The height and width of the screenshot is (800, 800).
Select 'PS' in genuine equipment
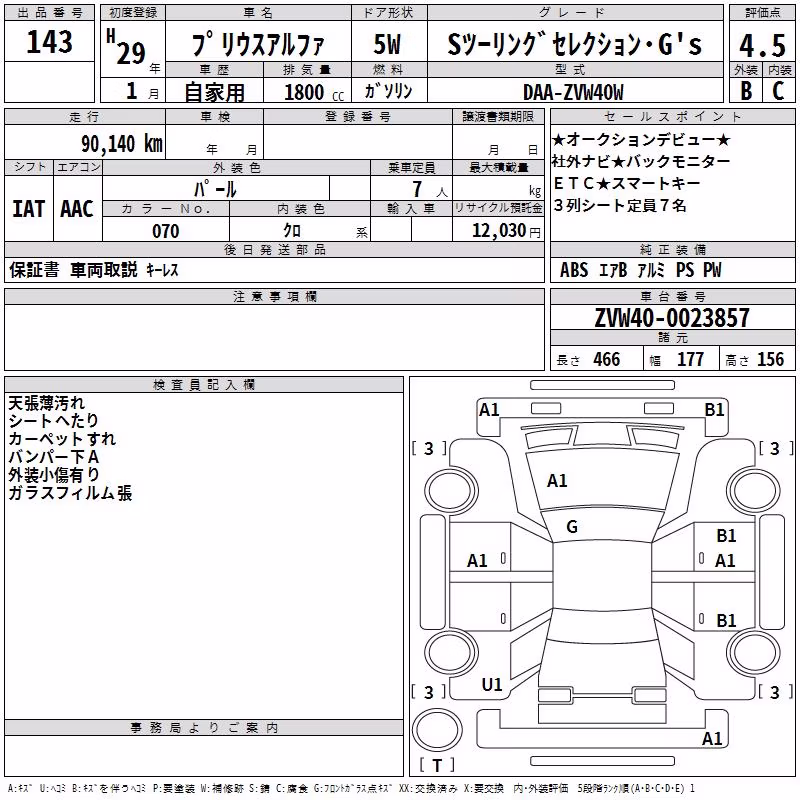click(x=685, y=270)
